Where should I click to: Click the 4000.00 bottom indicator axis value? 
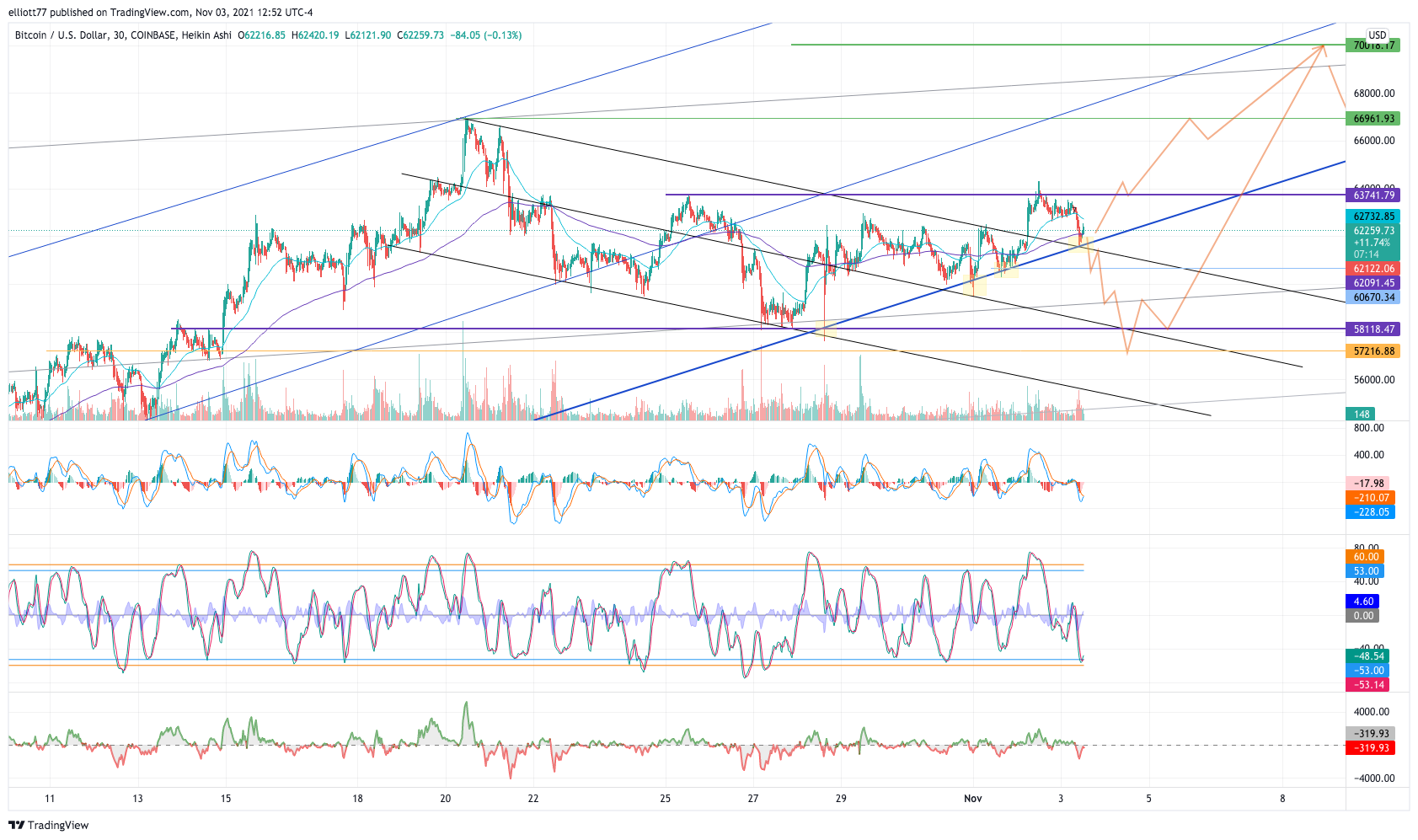pos(1372,712)
